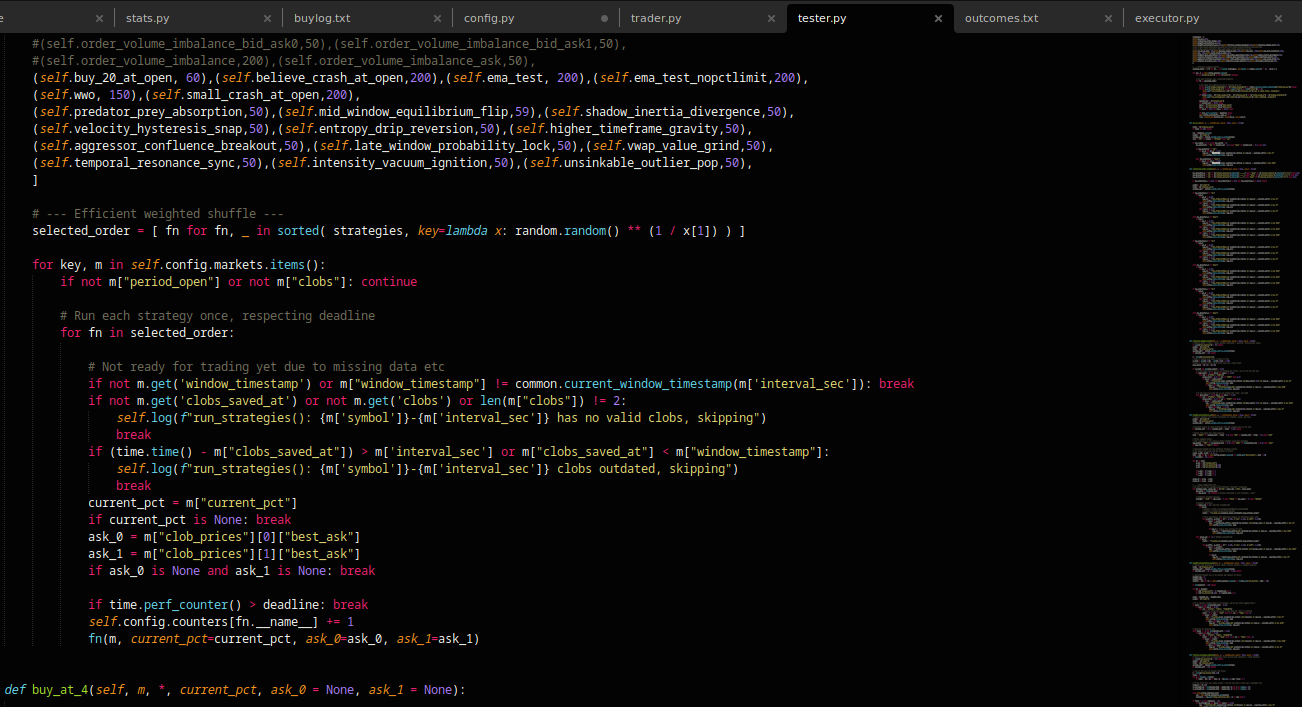The height and width of the screenshot is (707, 1302).
Task: Click the 'Not ready for trading yet' comment
Action: pyautogui.click(x=266, y=367)
